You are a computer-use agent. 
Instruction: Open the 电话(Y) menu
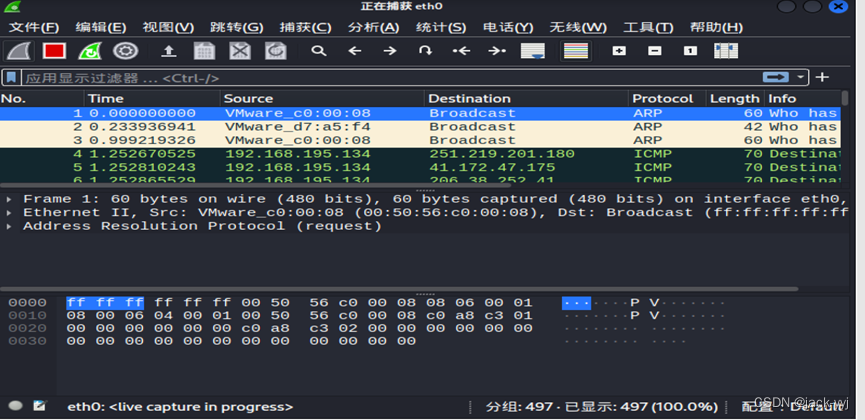tap(508, 28)
